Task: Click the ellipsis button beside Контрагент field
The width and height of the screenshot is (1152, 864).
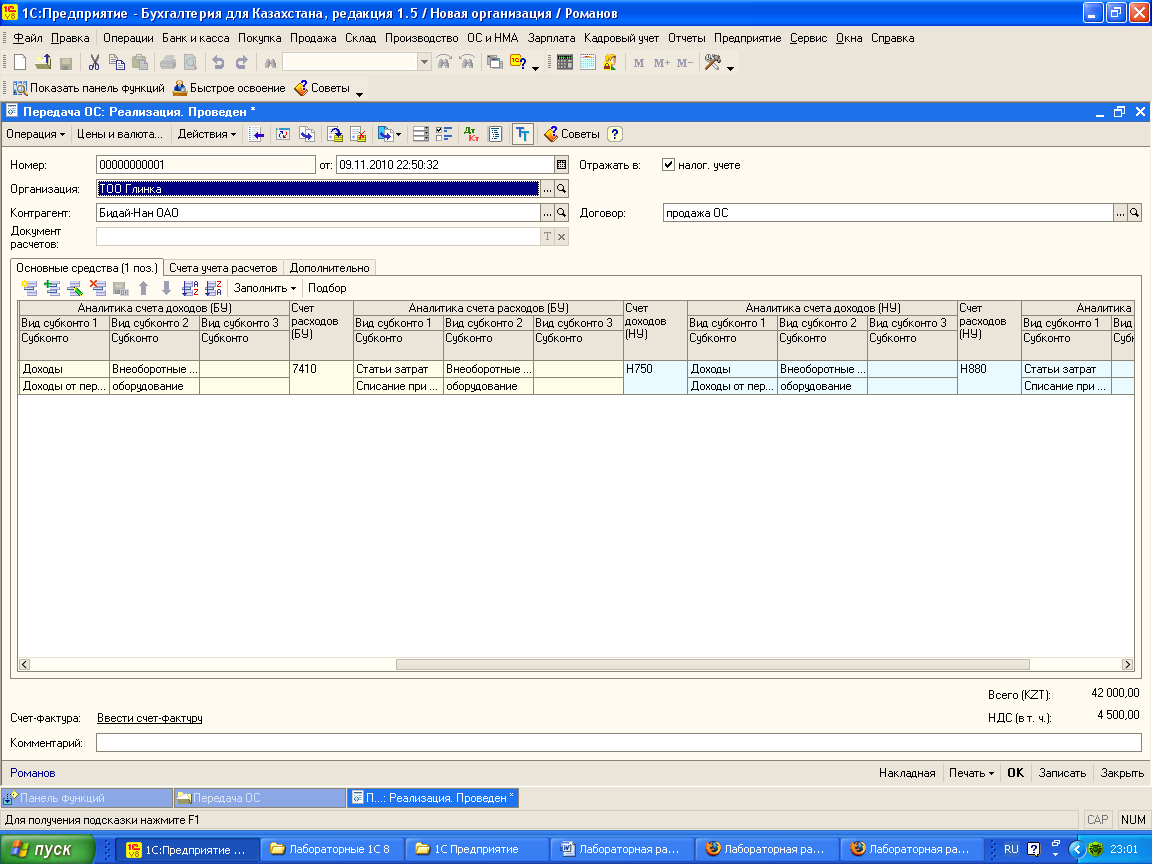Action: [547, 213]
